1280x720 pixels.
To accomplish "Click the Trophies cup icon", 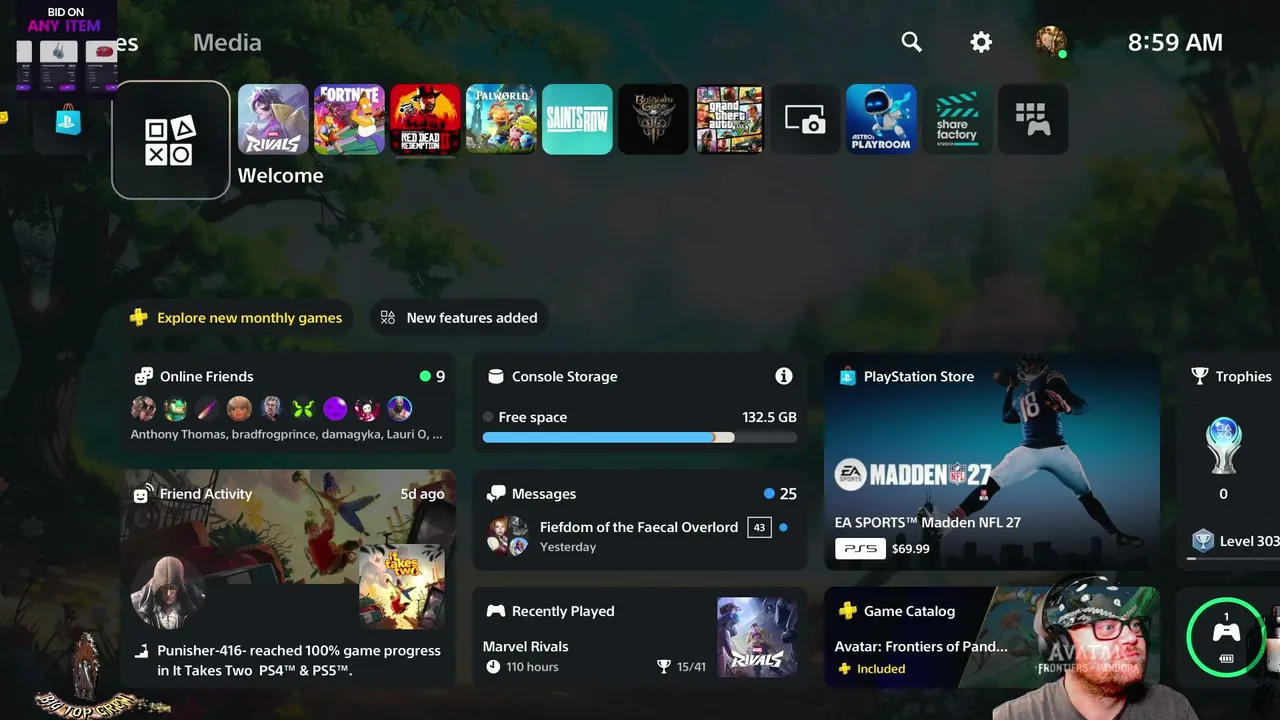I will click(1200, 376).
